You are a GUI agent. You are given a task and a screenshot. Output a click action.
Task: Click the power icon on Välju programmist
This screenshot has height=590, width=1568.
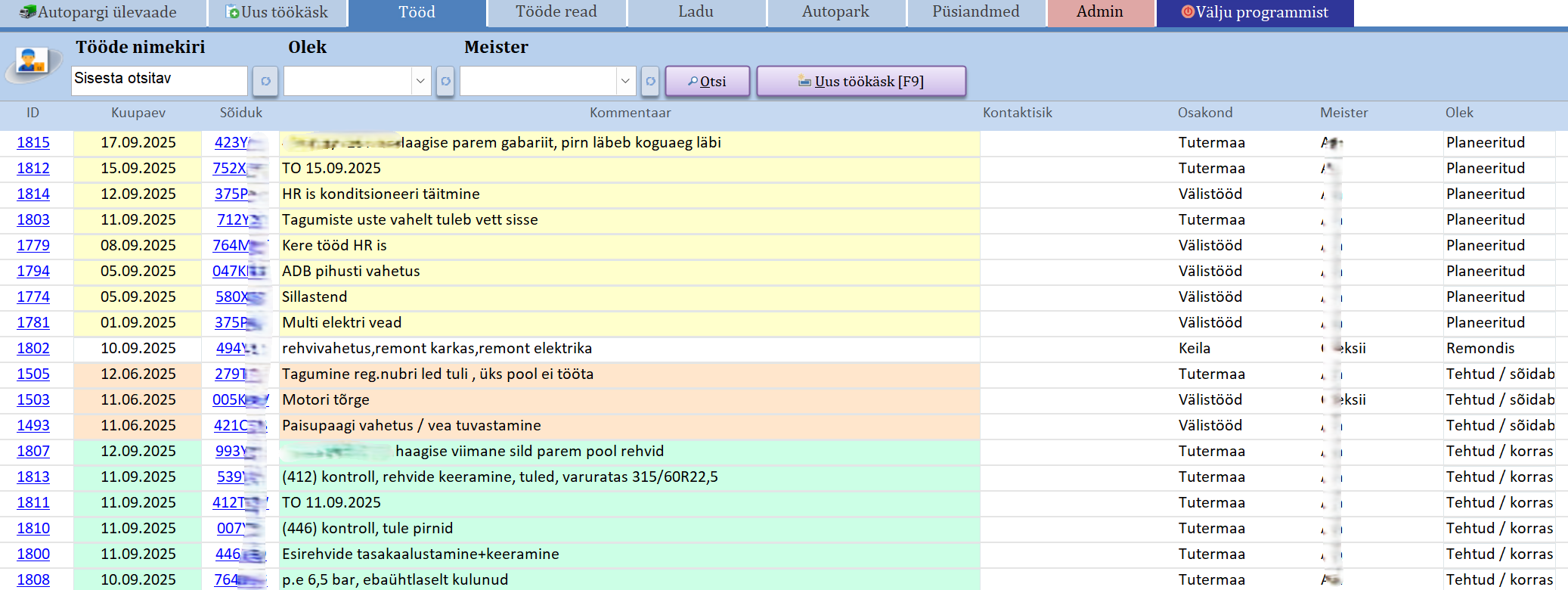pos(1188,12)
